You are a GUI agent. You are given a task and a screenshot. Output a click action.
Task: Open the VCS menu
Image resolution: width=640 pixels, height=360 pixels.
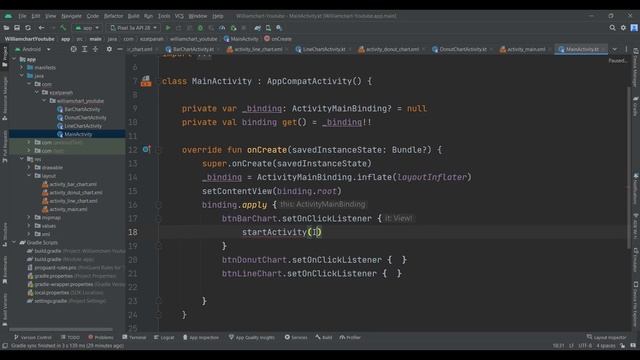179,16
